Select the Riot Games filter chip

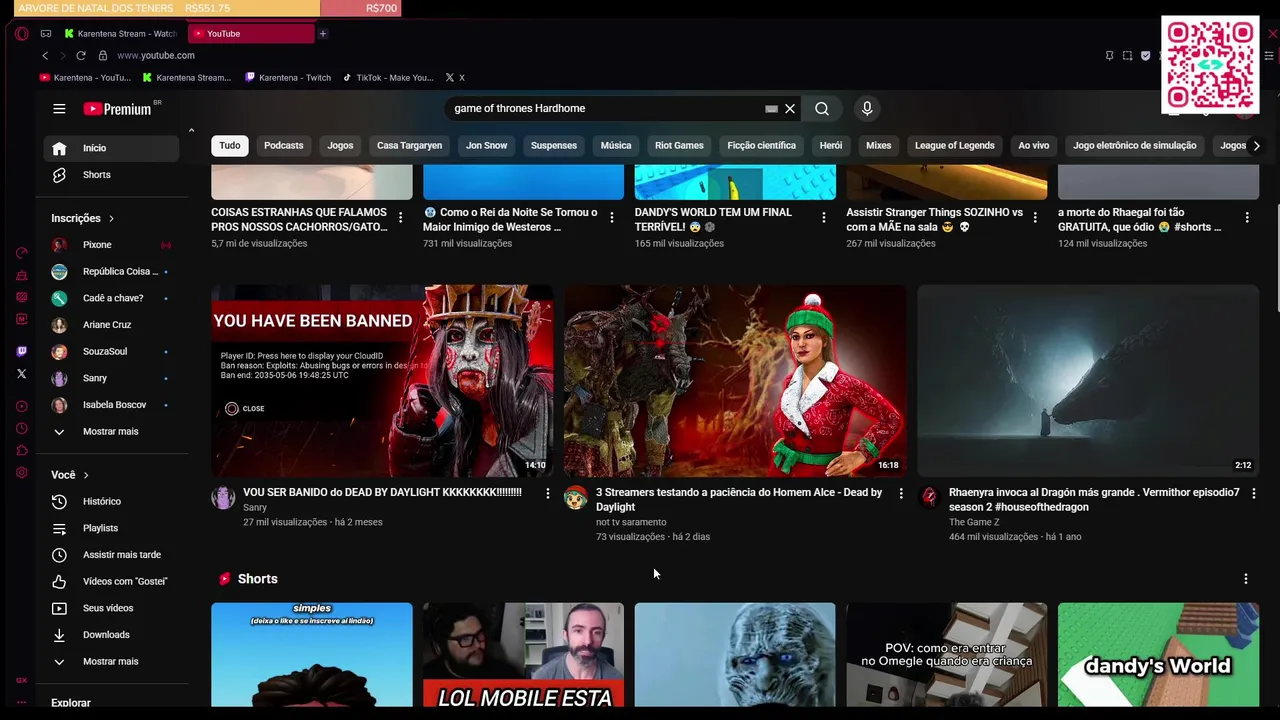click(679, 146)
